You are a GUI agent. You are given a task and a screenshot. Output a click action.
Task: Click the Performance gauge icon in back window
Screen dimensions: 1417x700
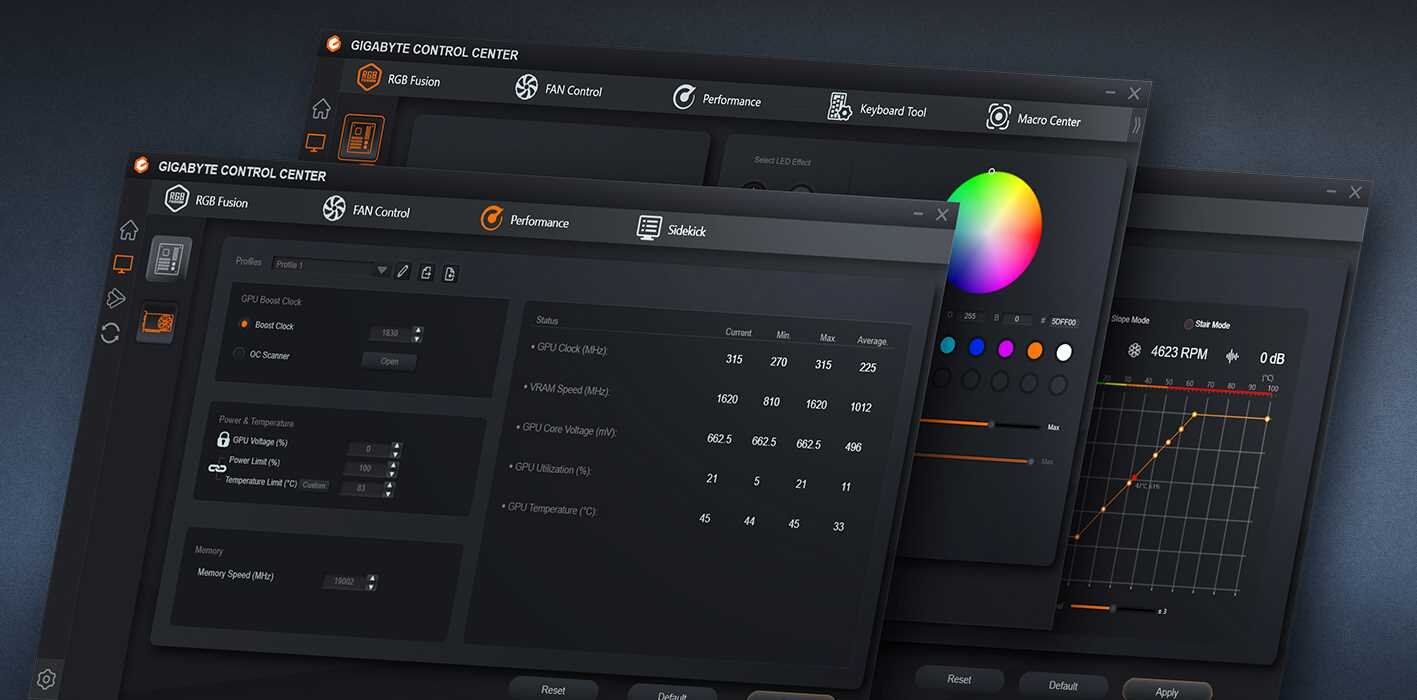pos(684,97)
